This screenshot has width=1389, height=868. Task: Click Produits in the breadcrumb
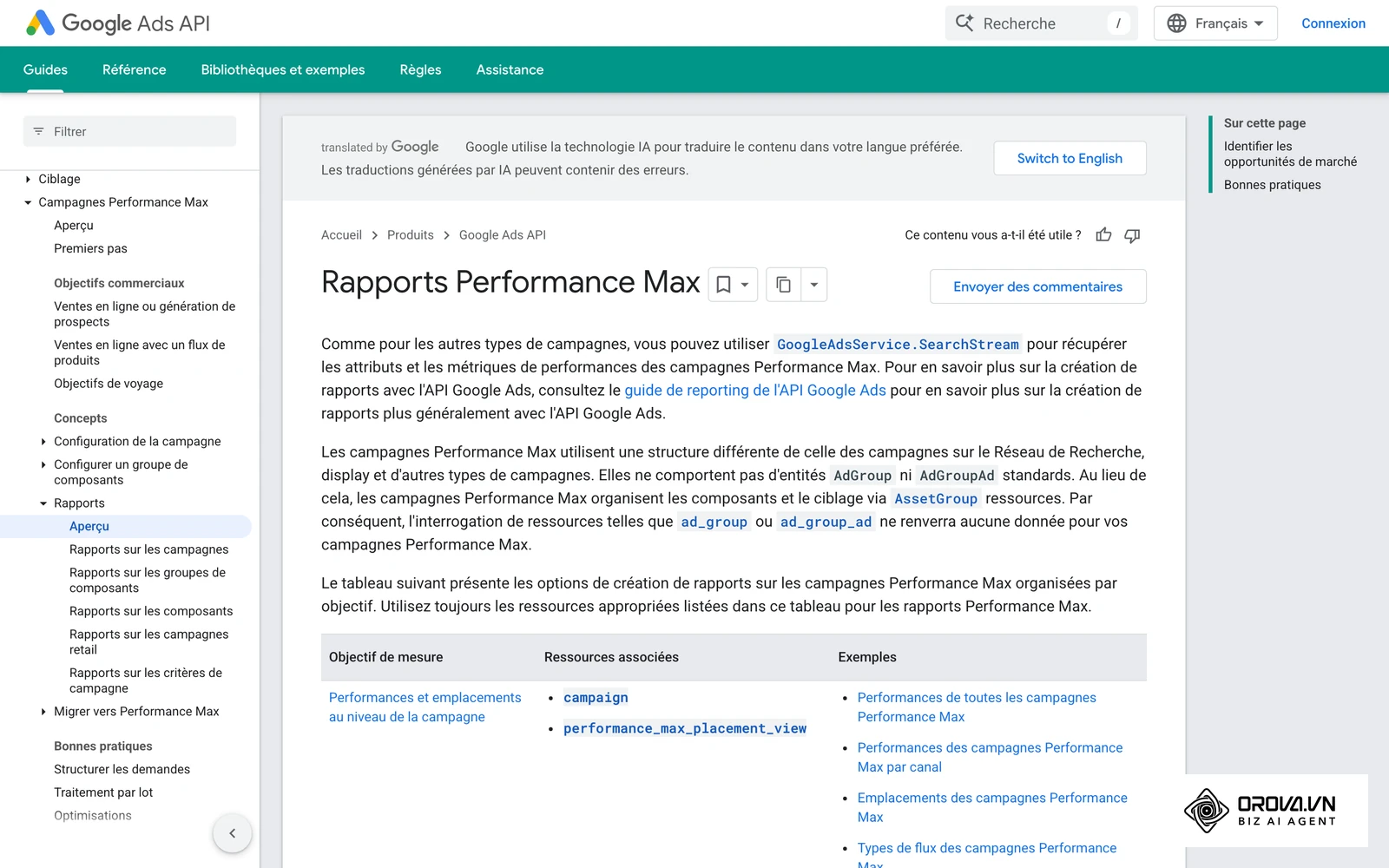coord(411,235)
